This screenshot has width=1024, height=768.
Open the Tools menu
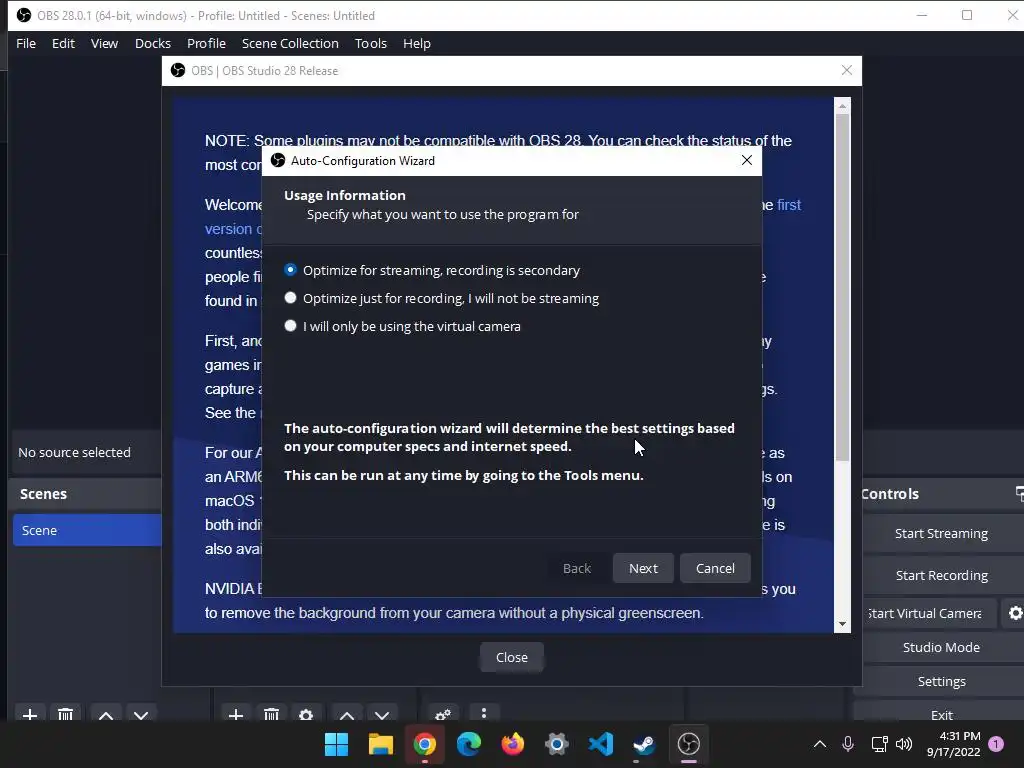point(371,43)
